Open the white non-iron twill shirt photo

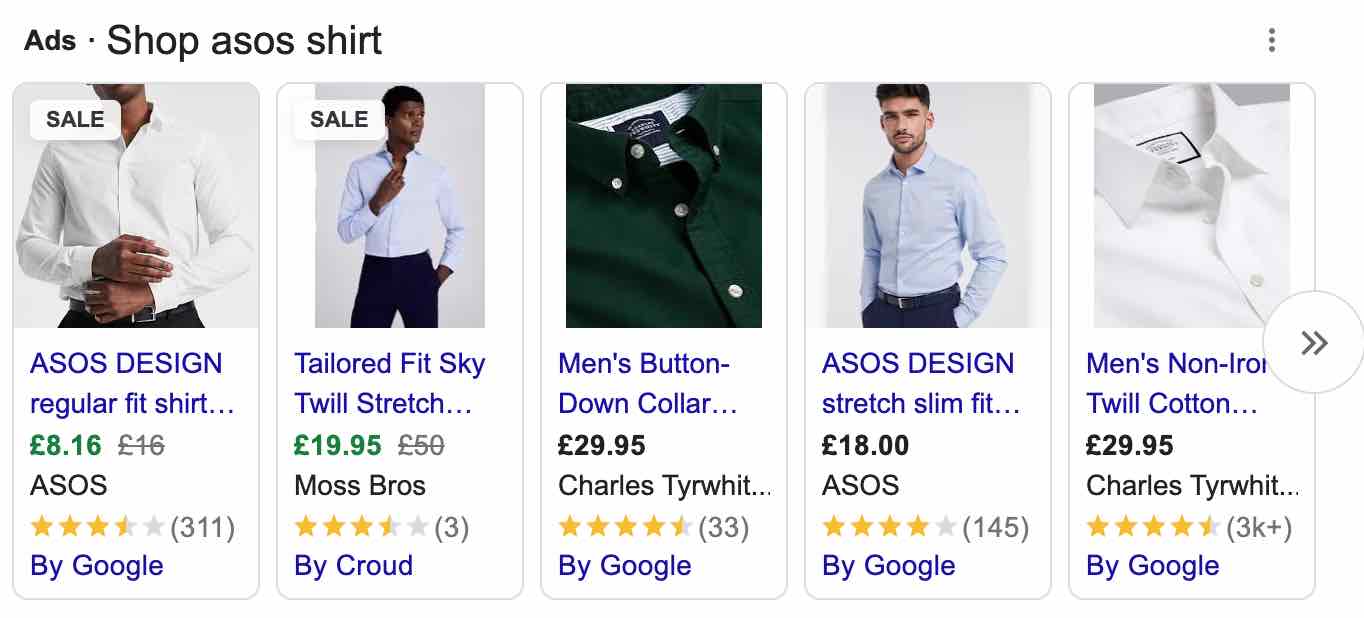pos(1192,205)
